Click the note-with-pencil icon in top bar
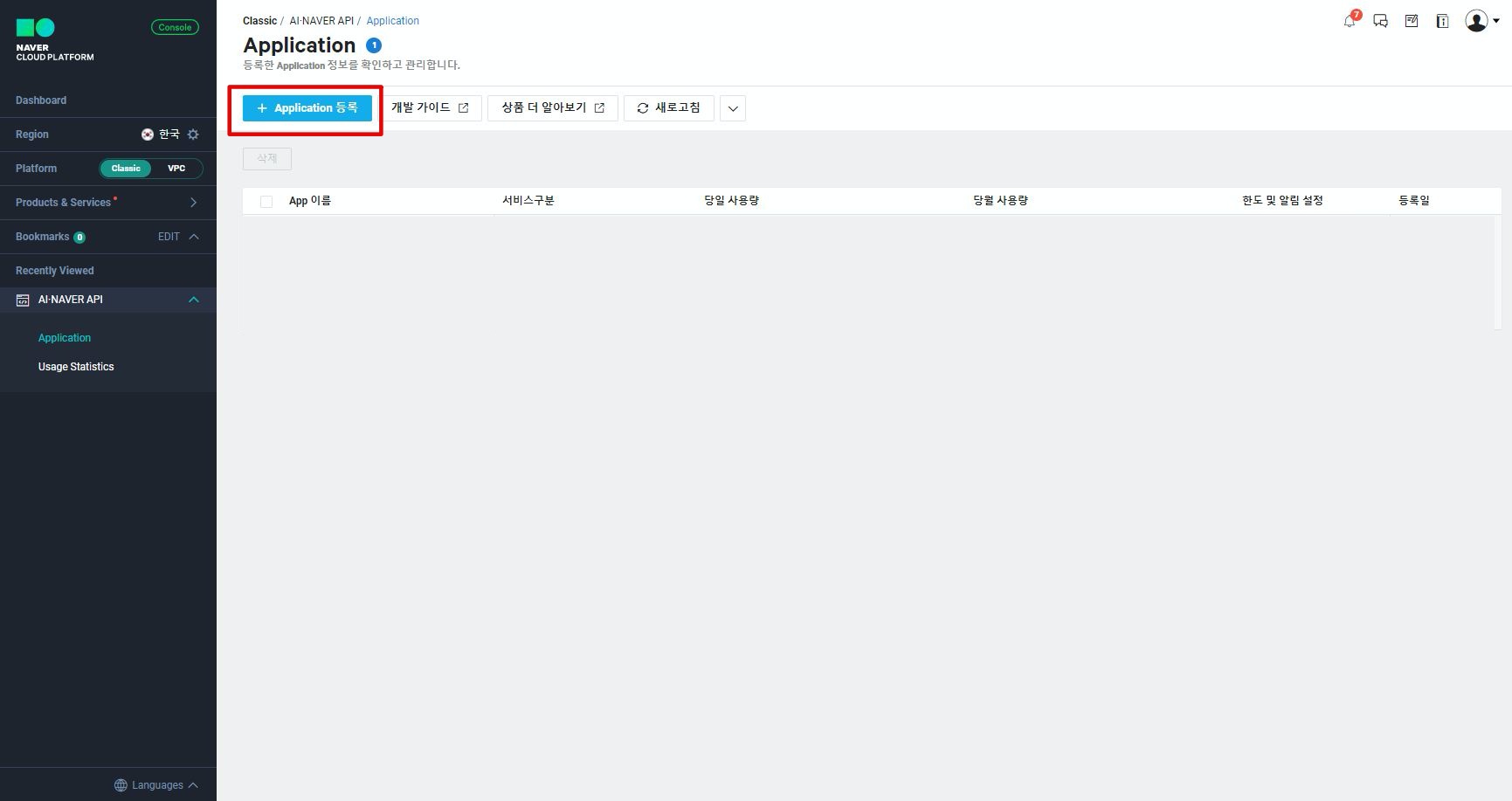 click(1412, 21)
